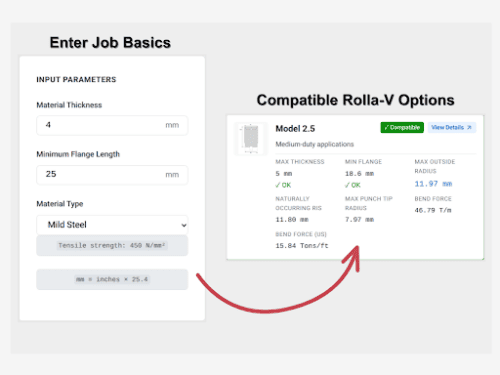
Task: Click the Material Type label
Action: 60,204
